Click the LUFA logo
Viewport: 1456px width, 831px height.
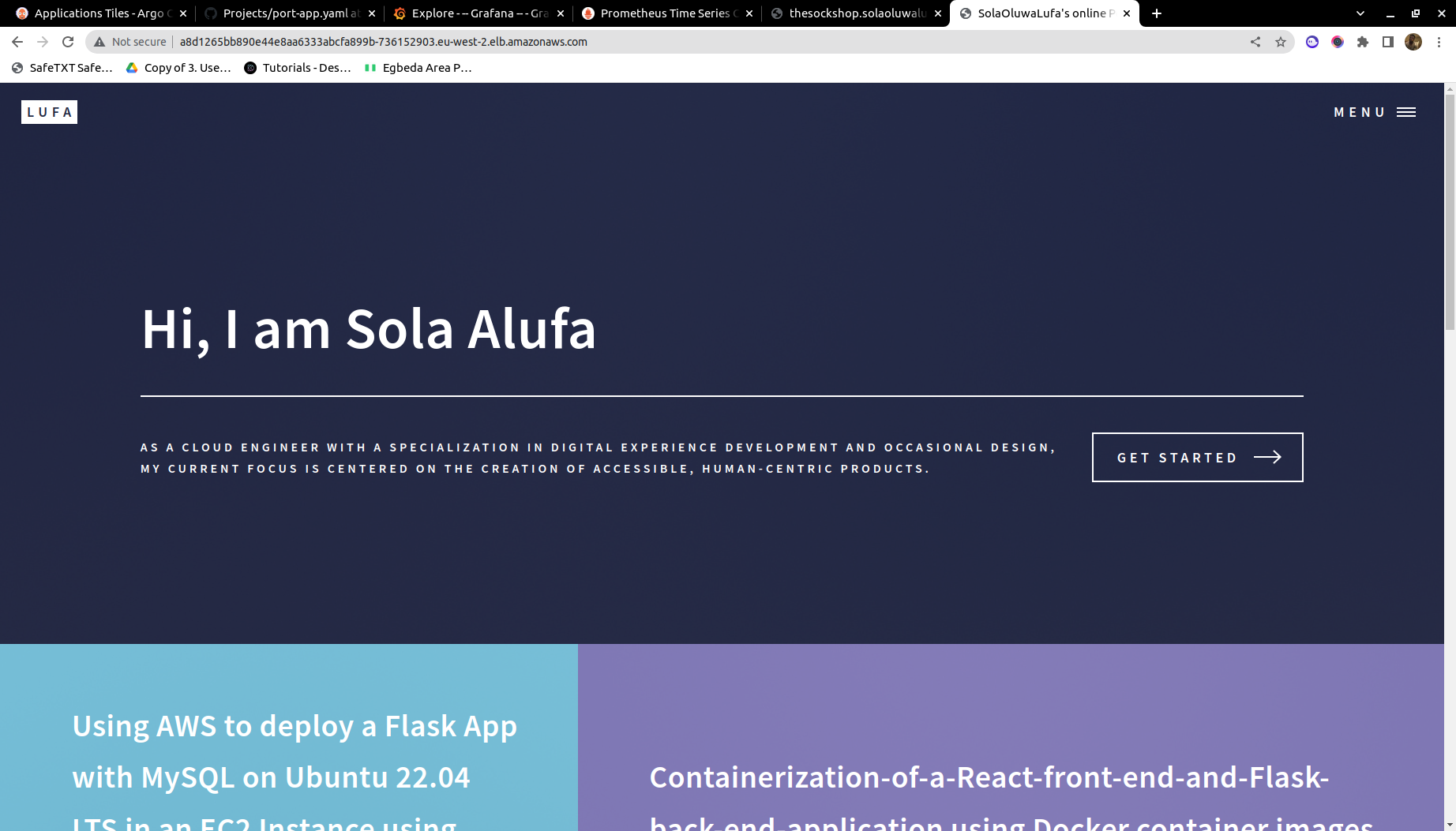point(49,112)
